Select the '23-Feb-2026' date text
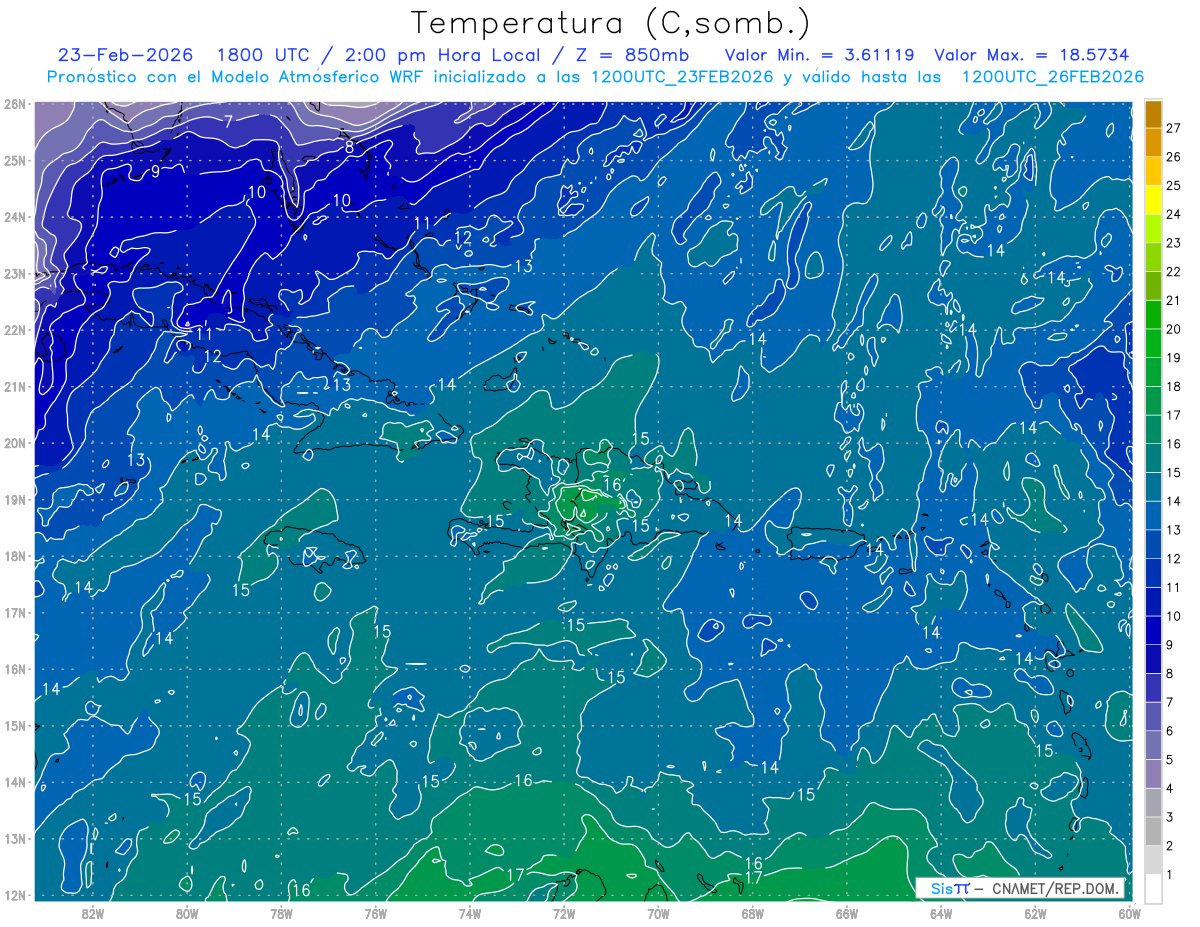 pyautogui.click(x=125, y=55)
